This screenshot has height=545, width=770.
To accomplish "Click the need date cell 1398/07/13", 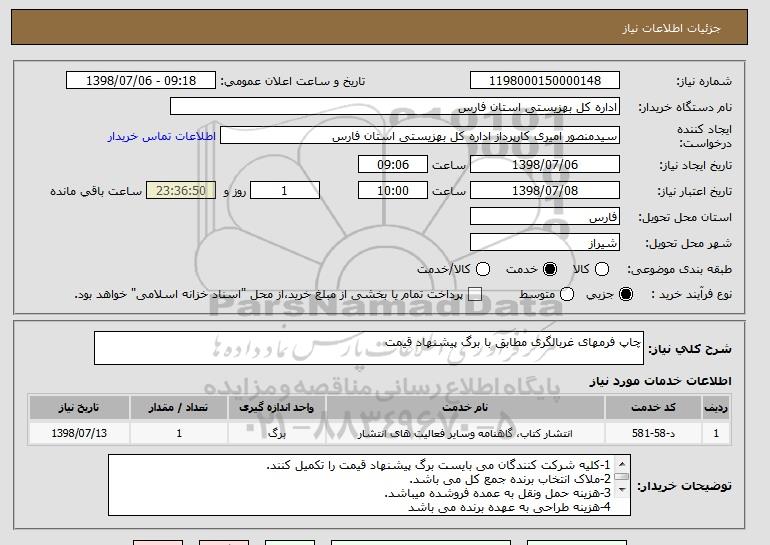I will (x=79, y=434).
